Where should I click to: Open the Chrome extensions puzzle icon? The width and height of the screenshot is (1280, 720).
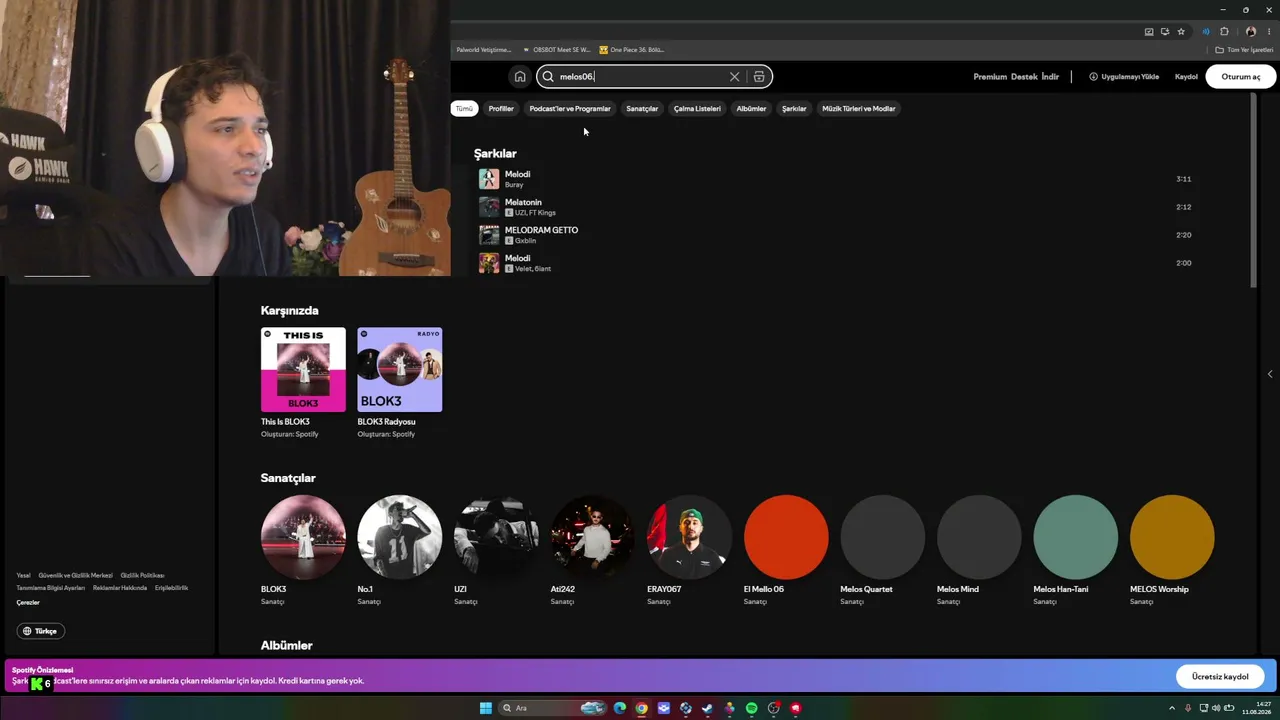[1224, 31]
